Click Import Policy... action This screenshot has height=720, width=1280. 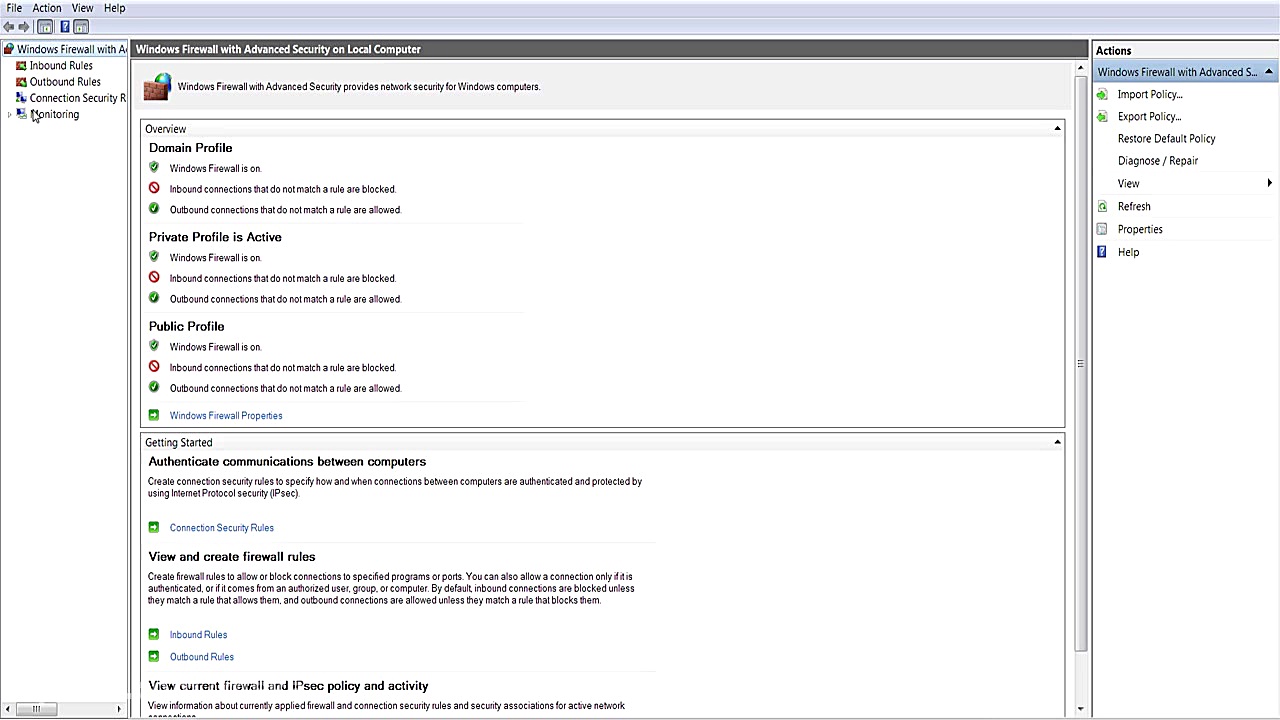[x=1150, y=94]
